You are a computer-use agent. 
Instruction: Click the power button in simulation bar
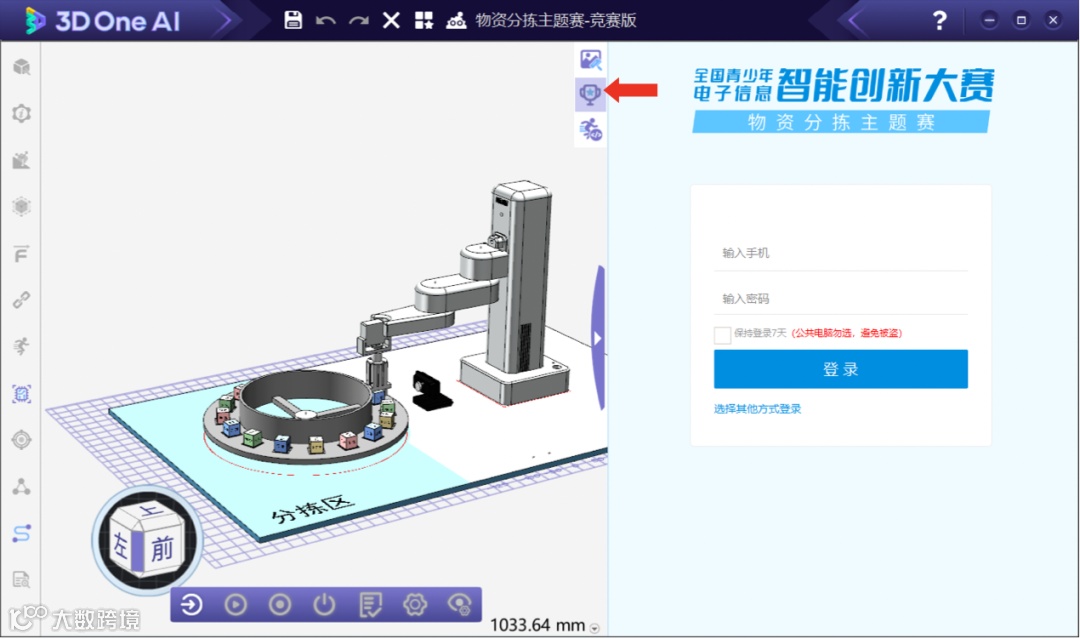[x=324, y=605]
